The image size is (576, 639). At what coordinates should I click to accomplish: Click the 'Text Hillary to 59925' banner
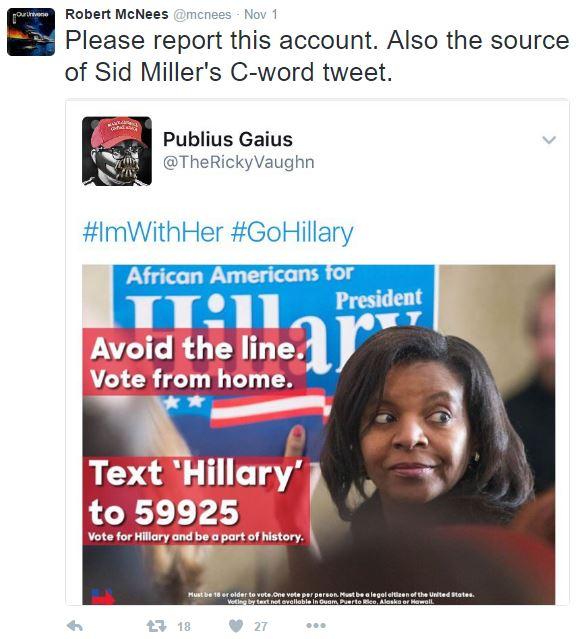coord(196,501)
